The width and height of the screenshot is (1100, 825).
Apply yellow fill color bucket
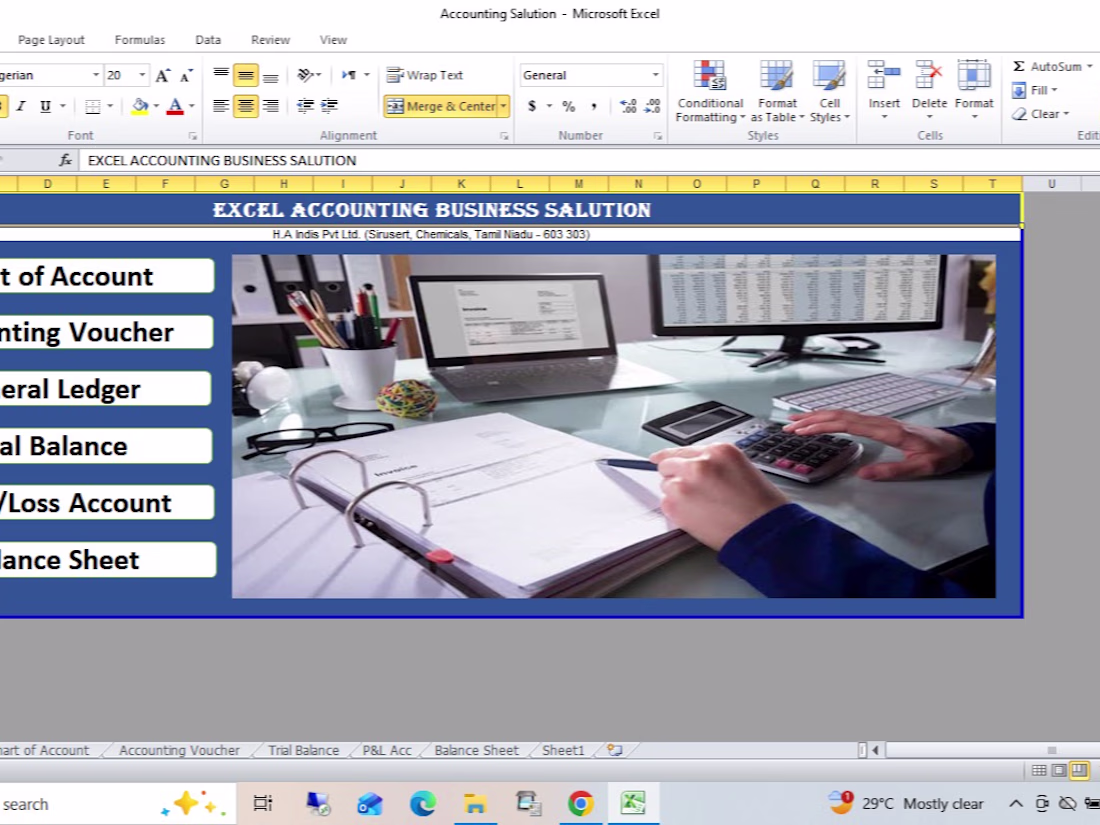[140, 106]
